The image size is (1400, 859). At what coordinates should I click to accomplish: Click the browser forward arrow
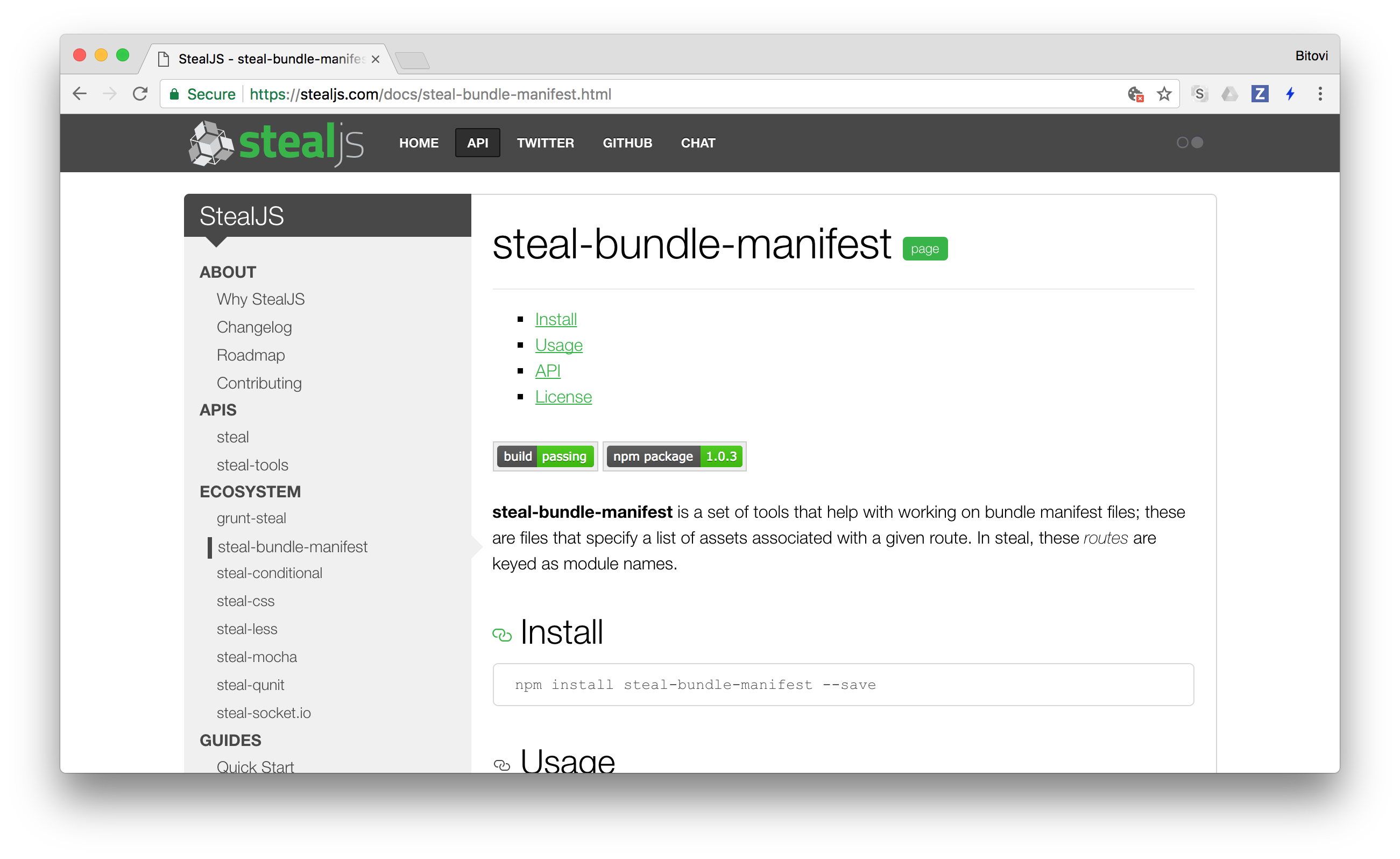click(x=110, y=94)
